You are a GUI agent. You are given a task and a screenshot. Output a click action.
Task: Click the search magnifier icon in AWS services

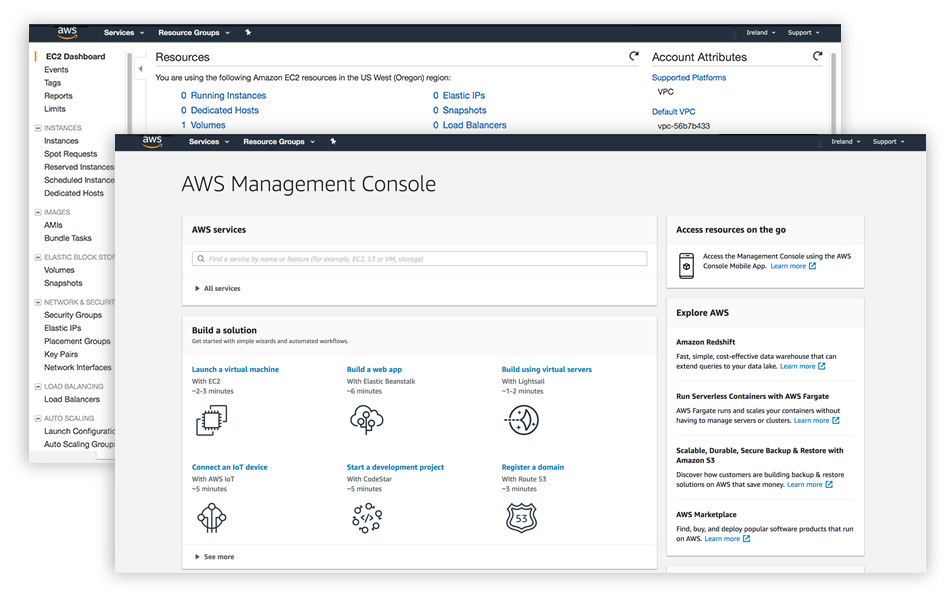[201, 259]
